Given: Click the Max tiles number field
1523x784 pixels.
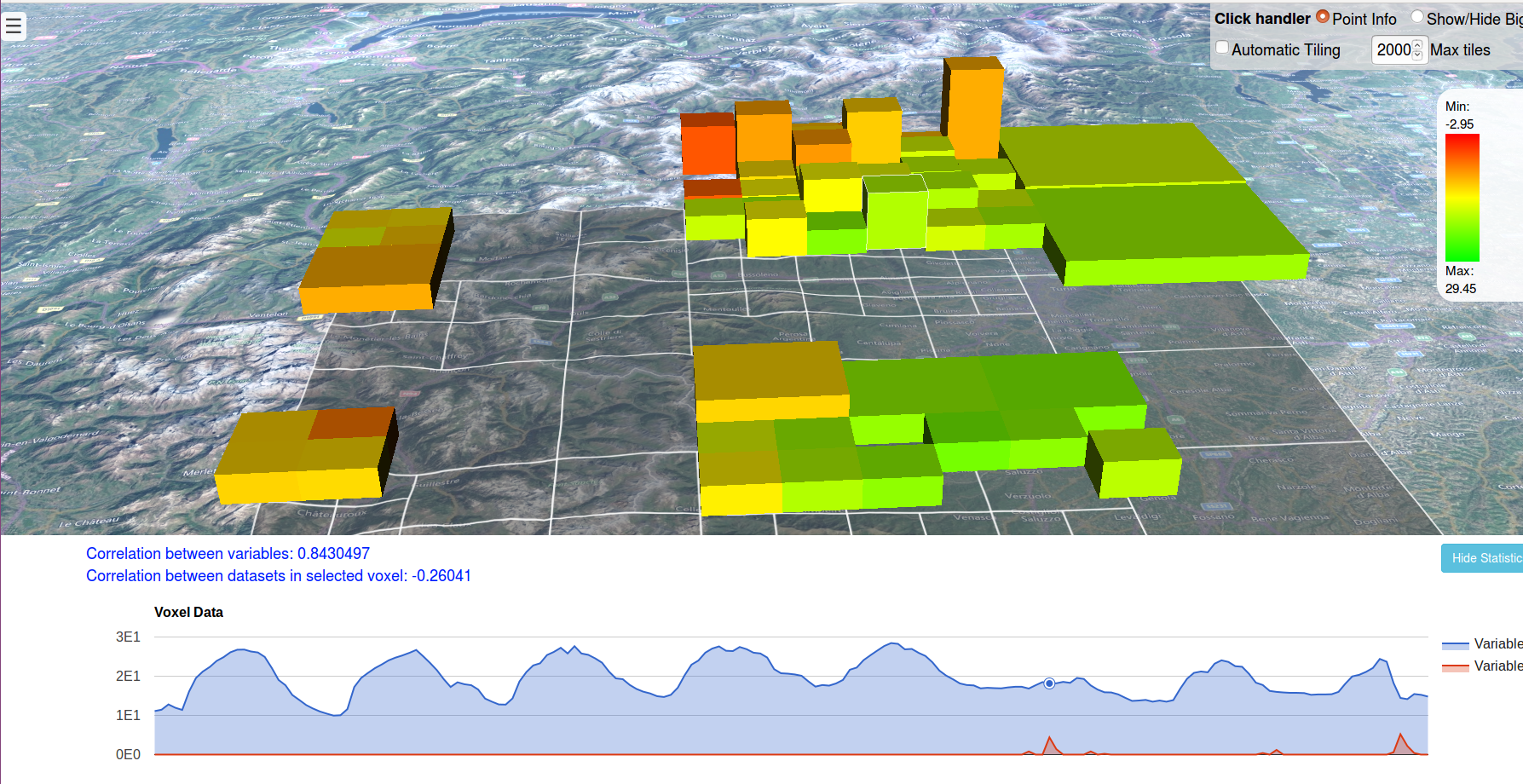Looking at the screenshot, I should pyautogui.click(x=1392, y=50).
